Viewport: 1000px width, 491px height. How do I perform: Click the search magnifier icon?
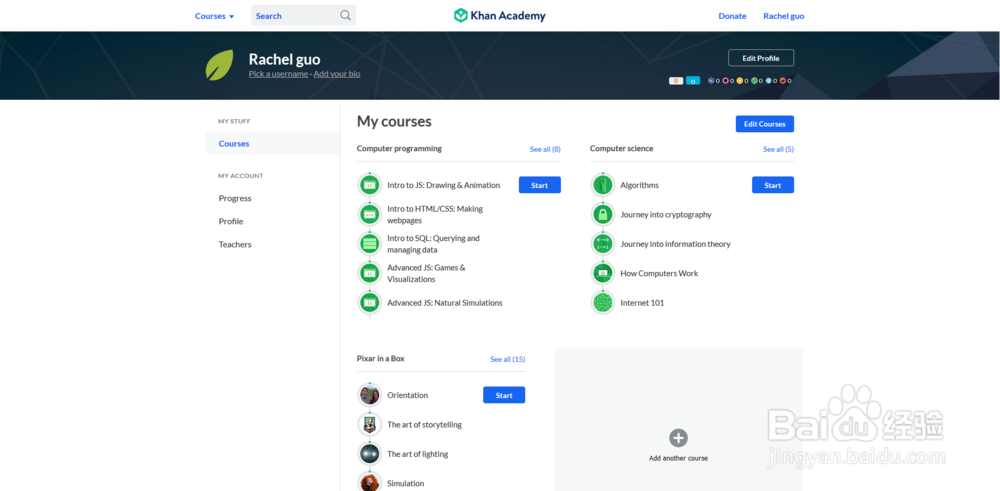pos(345,15)
